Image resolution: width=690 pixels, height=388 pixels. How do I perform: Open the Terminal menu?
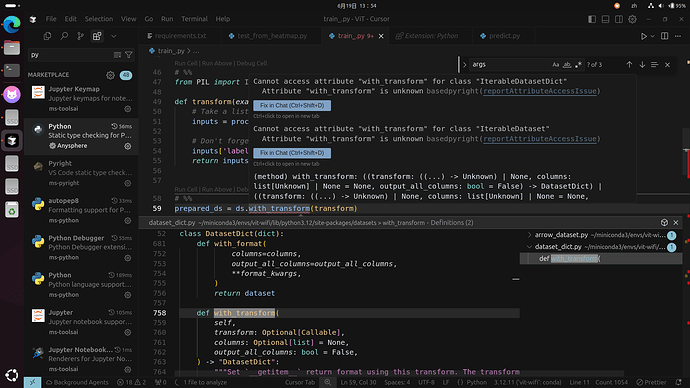pyautogui.click(x=194, y=19)
